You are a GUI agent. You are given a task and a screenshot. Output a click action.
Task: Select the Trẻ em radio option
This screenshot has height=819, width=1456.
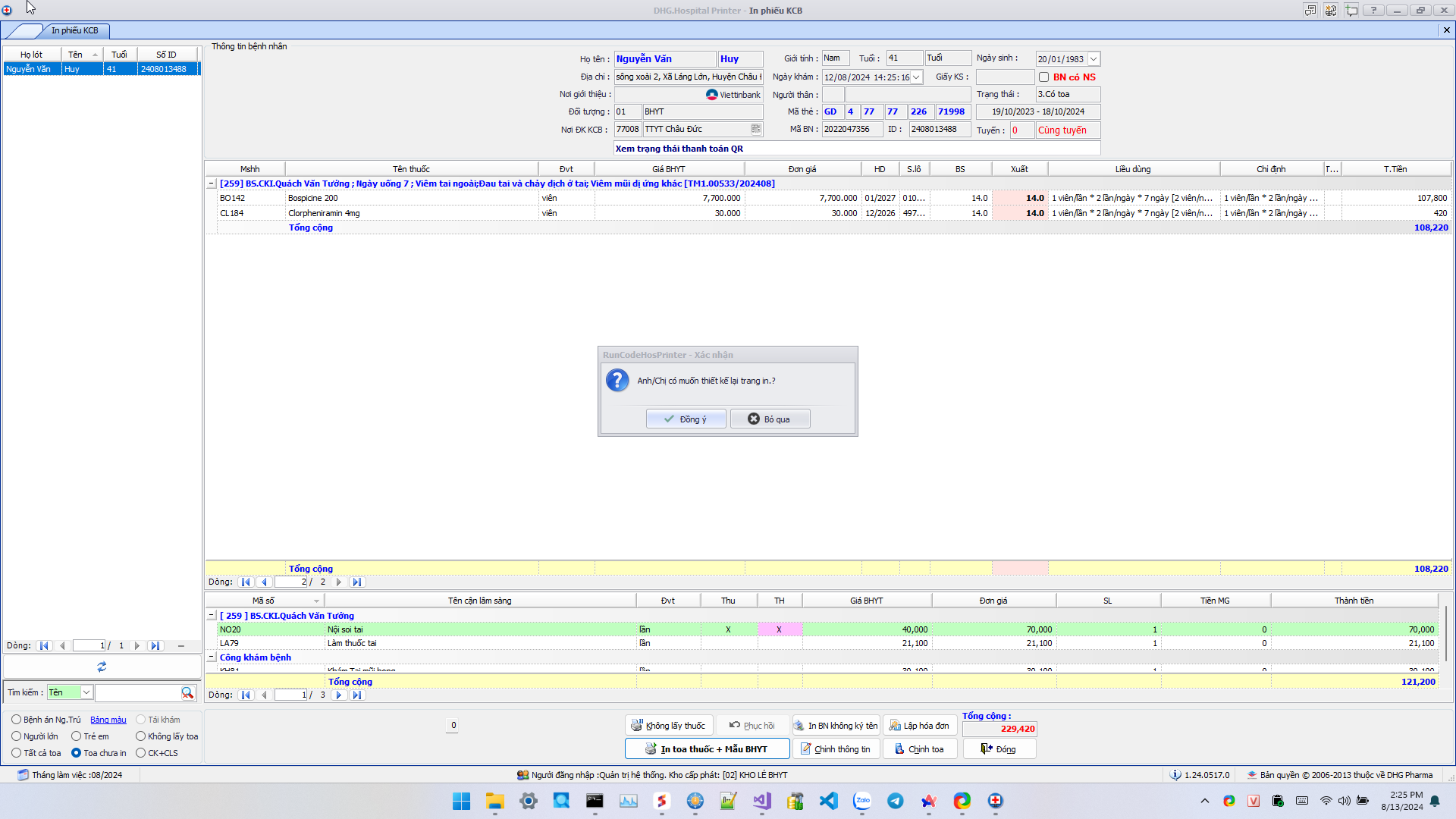[x=77, y=736]
